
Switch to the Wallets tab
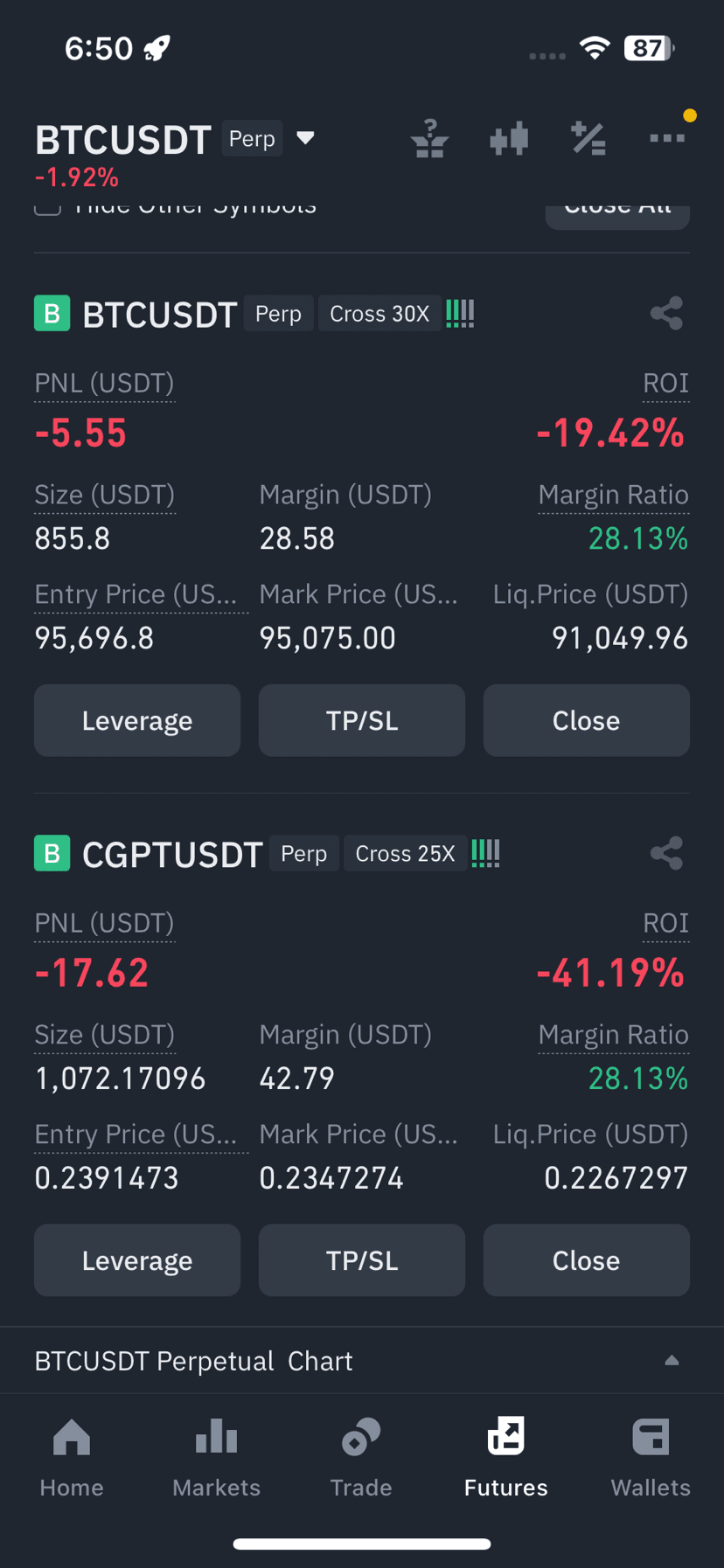[651, 1457]
